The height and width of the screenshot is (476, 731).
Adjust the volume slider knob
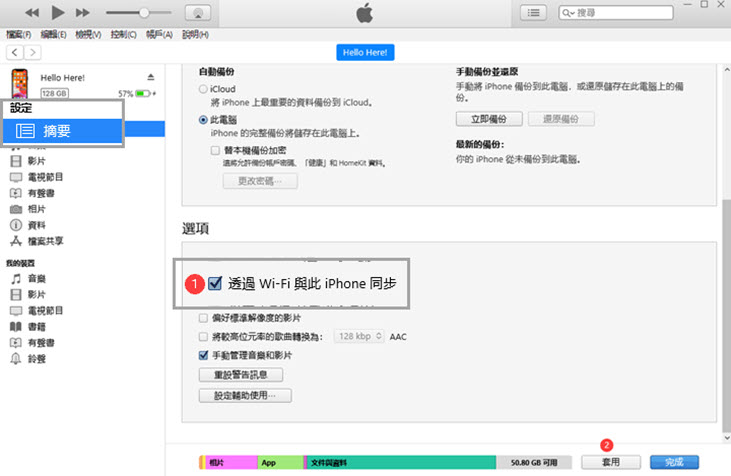[x=144, y=13]
